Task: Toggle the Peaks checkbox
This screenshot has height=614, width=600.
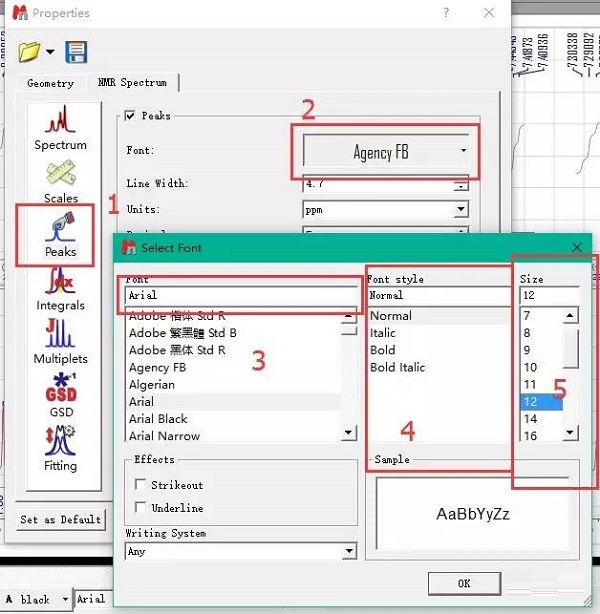Action: coord(130,116)
